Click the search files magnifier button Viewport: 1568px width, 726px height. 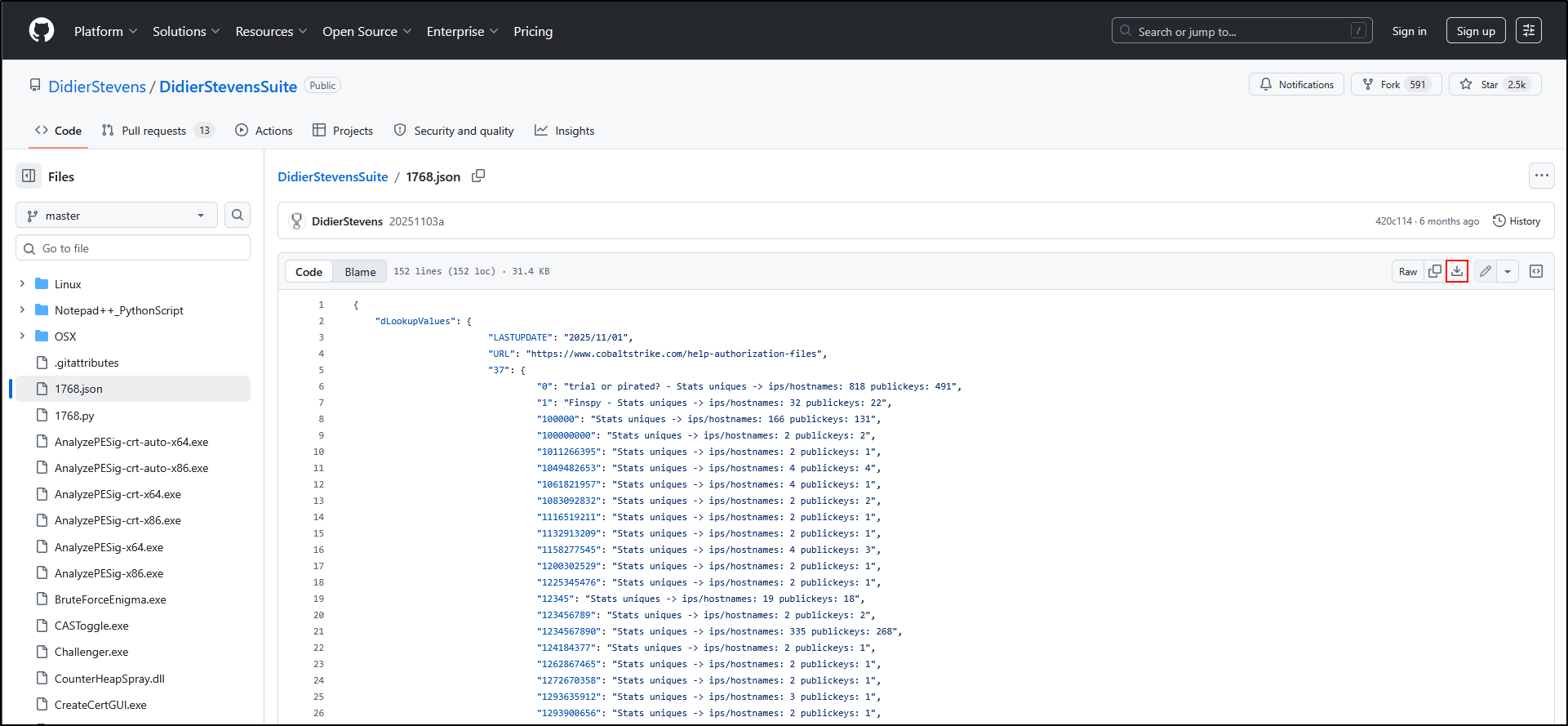(238, 215)
